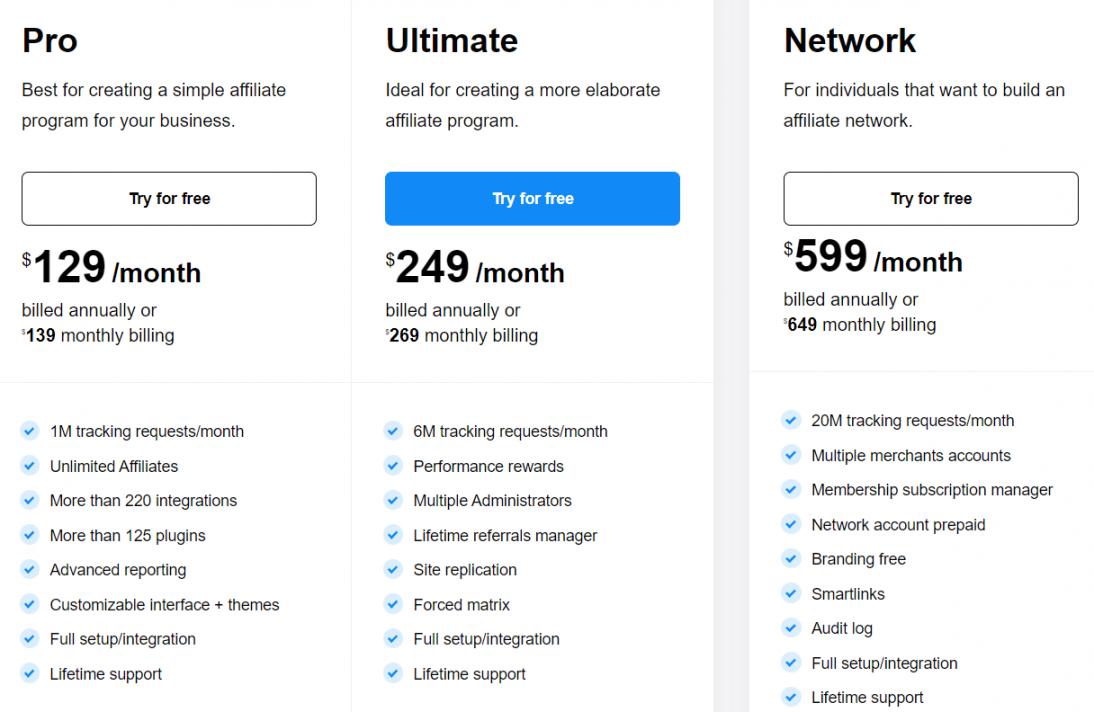The width and height of the screenshot is (1094, 712).
Task: Click the check icon next to Performance rewards
Action: [393, 466]
